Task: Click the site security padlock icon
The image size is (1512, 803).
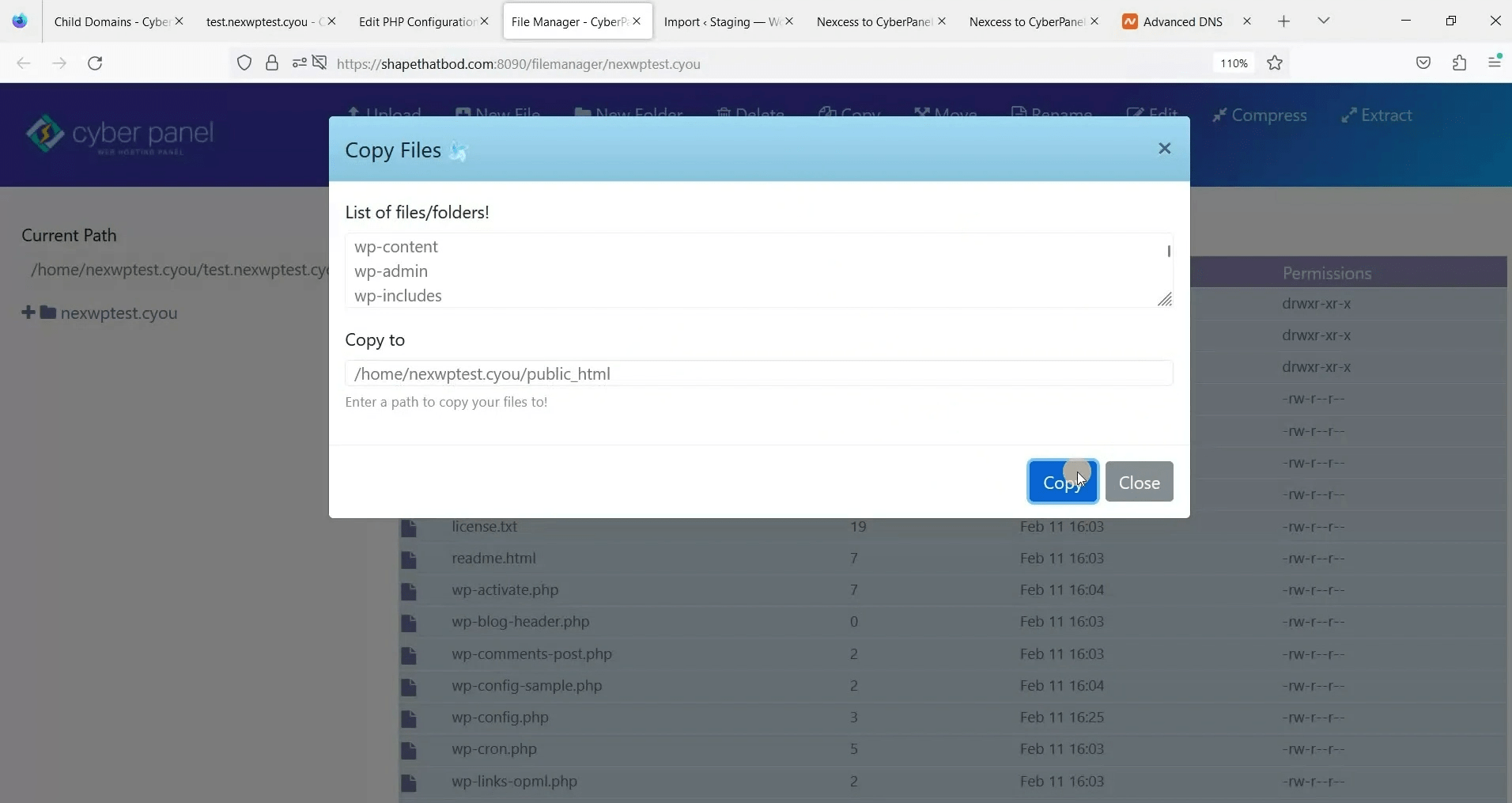Action: 272,63
